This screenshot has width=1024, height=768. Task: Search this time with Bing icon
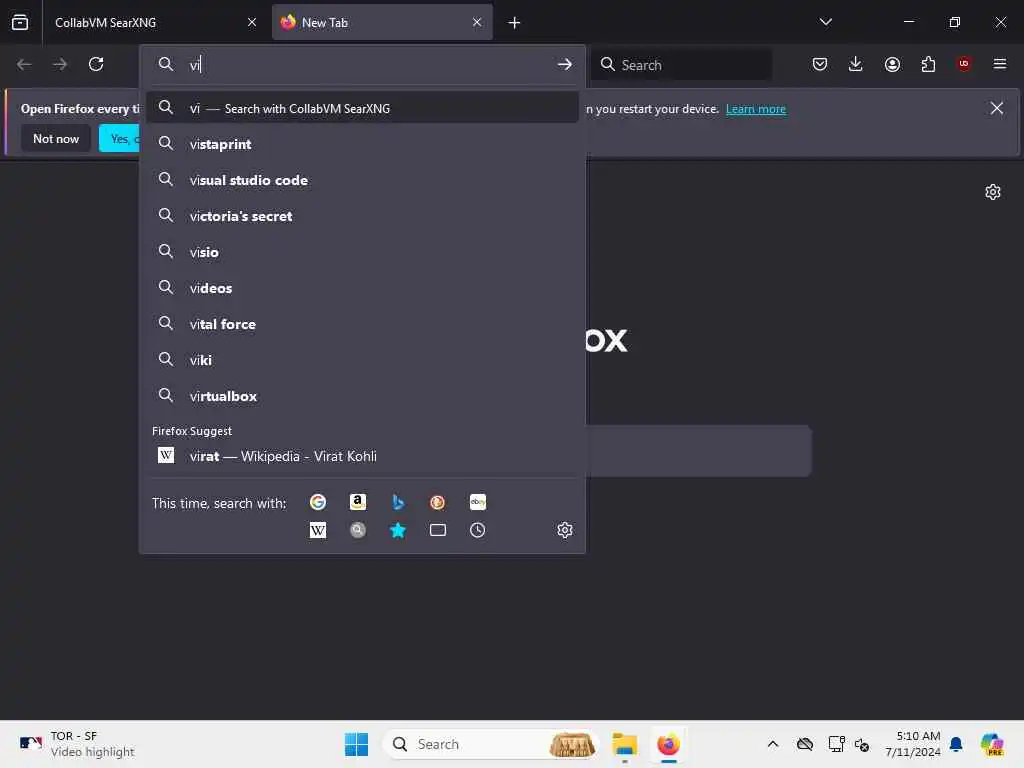pos(398,502)
